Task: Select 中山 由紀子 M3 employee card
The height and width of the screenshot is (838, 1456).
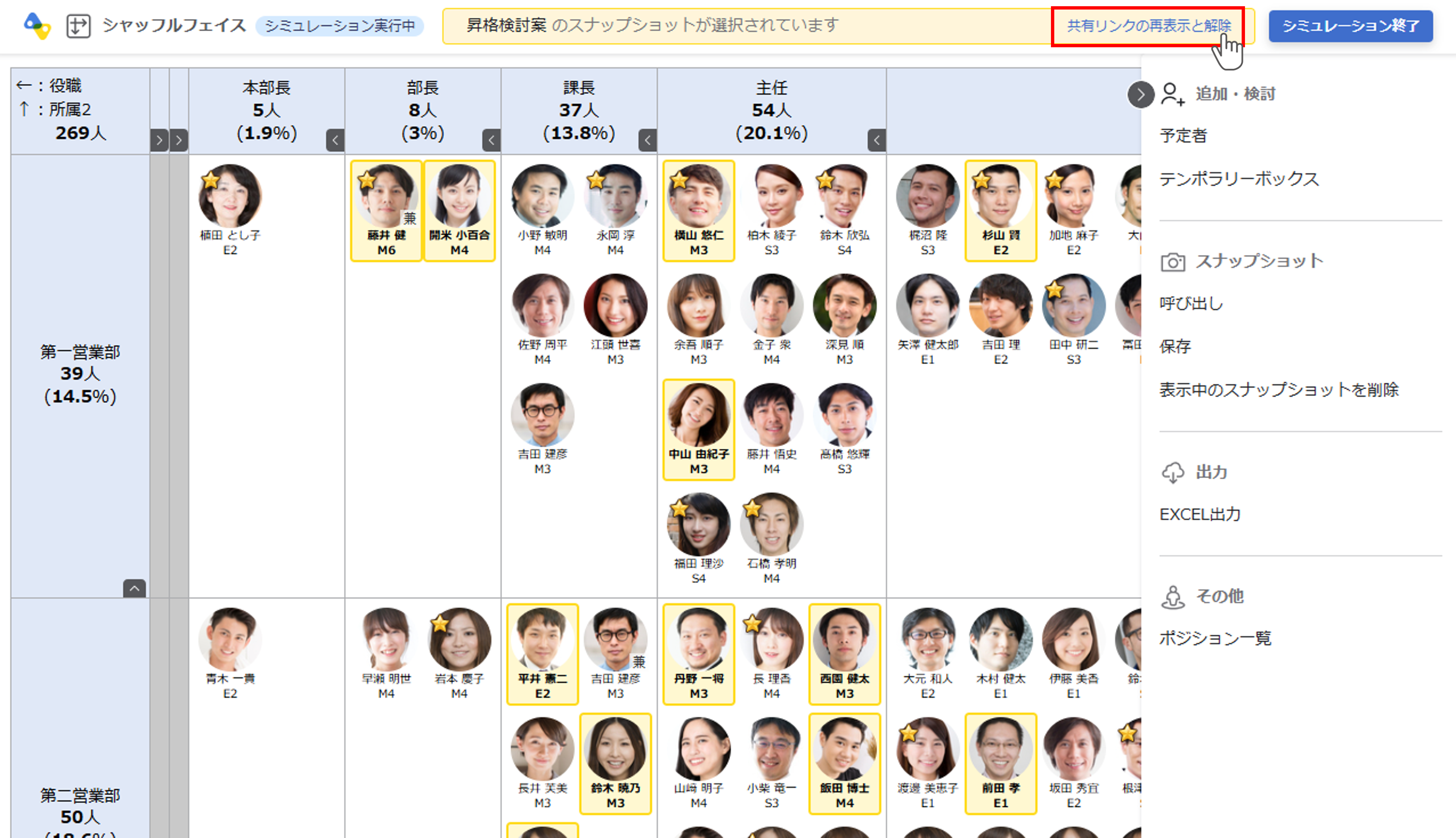Action: (699, 429)
